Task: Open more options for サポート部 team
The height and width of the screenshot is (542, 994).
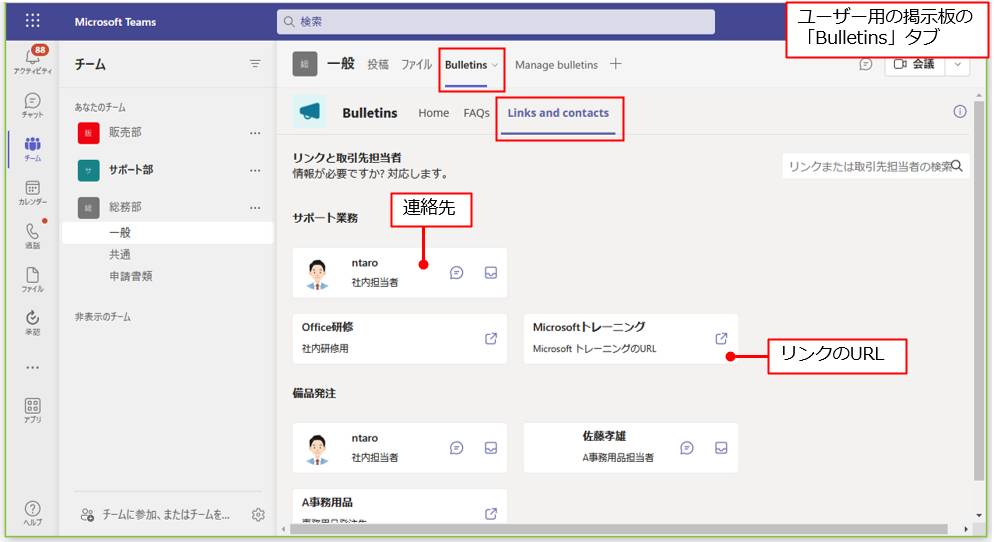Action: [x=255, y=171]
